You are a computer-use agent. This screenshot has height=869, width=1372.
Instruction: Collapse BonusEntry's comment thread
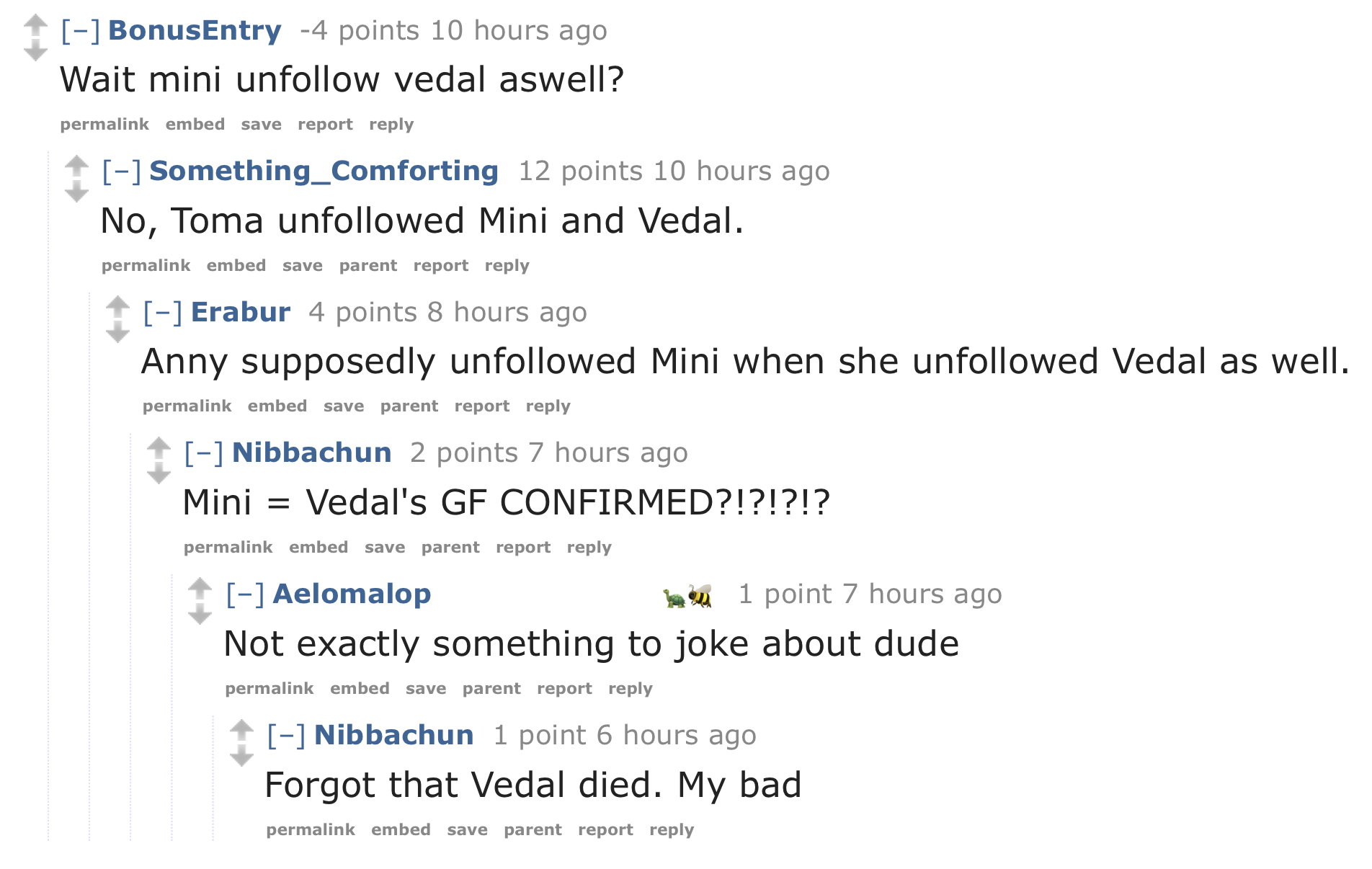coord(81,31)
